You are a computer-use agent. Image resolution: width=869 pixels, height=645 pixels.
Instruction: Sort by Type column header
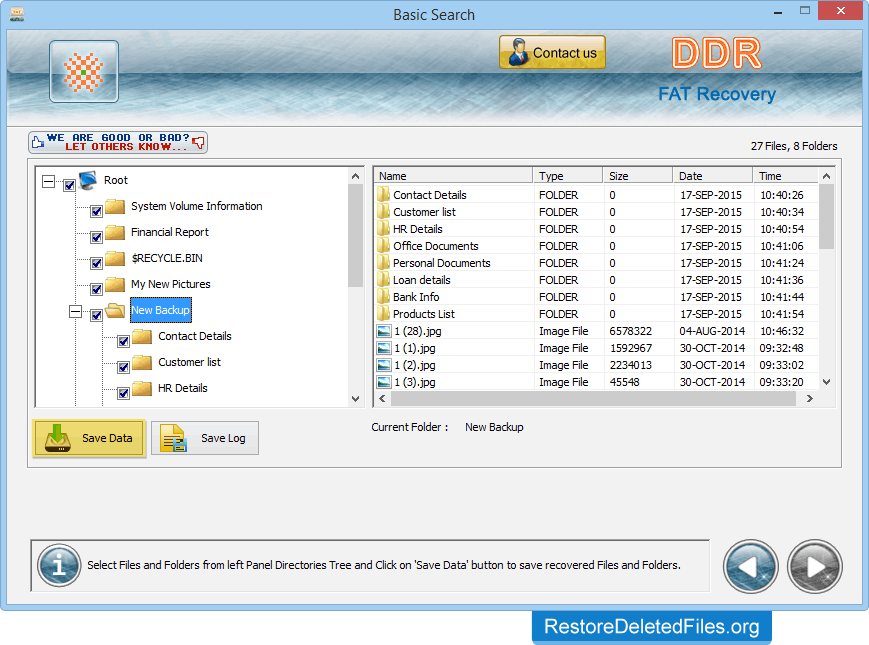pos(568,176)
